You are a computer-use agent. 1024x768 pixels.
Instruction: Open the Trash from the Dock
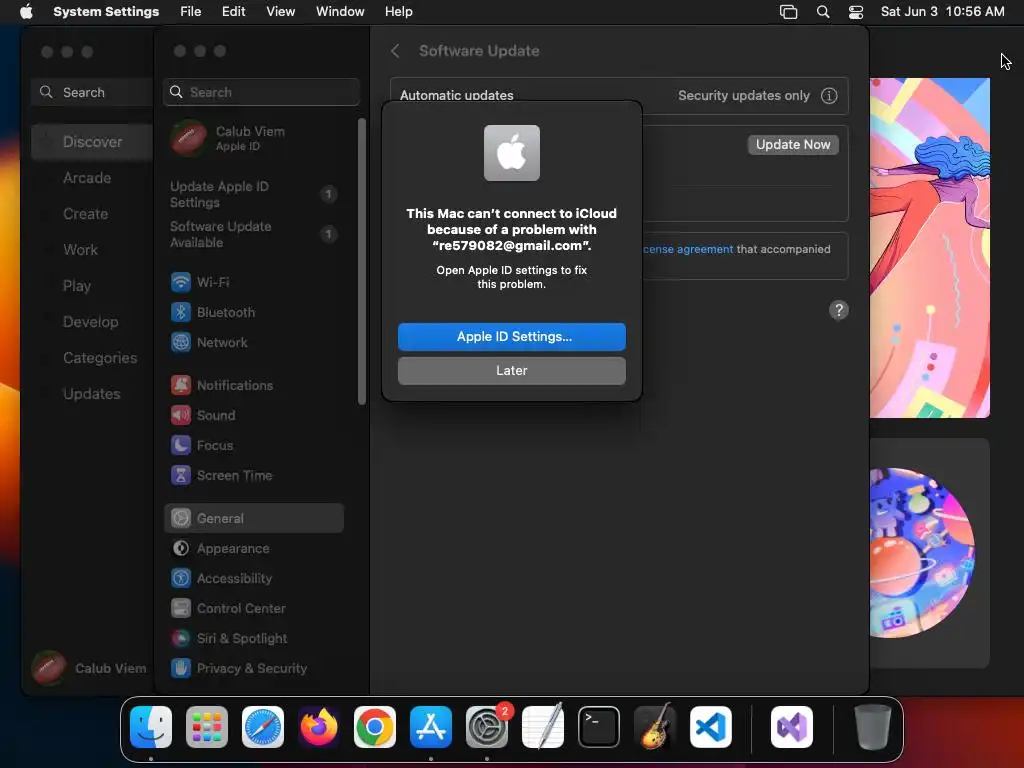872,727
